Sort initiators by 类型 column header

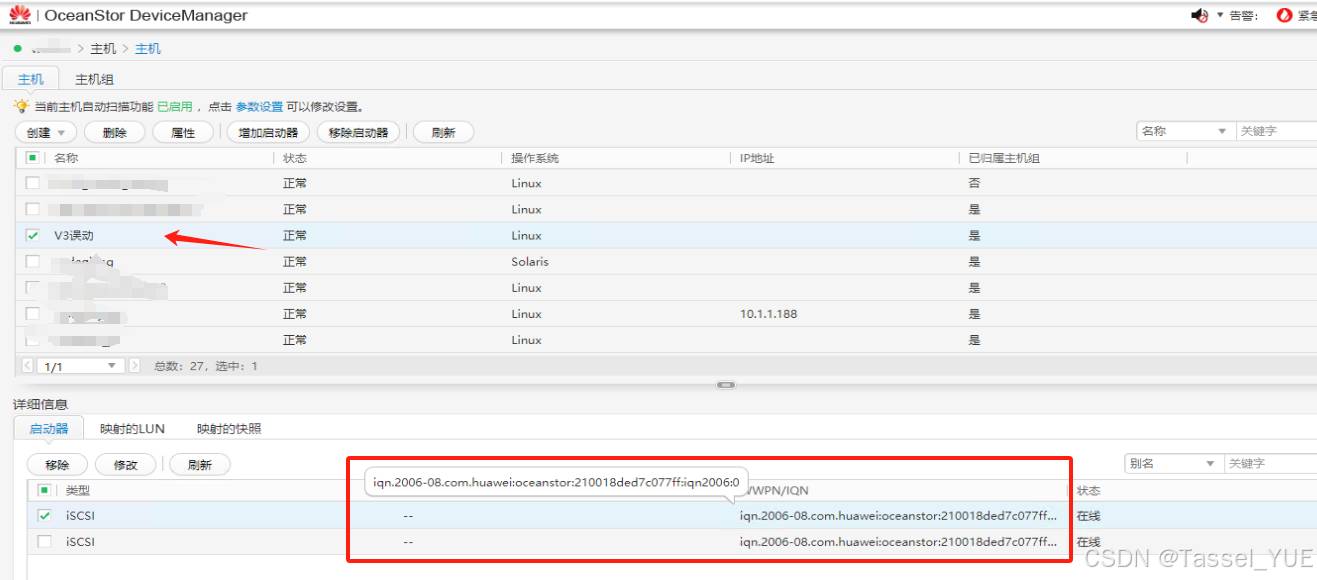(78, 490)
